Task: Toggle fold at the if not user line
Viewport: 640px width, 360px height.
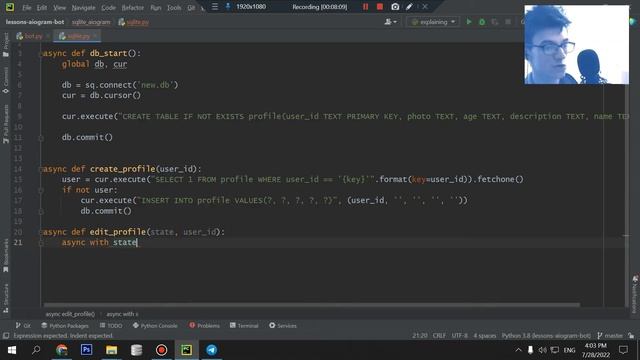Action: point(41,190)
